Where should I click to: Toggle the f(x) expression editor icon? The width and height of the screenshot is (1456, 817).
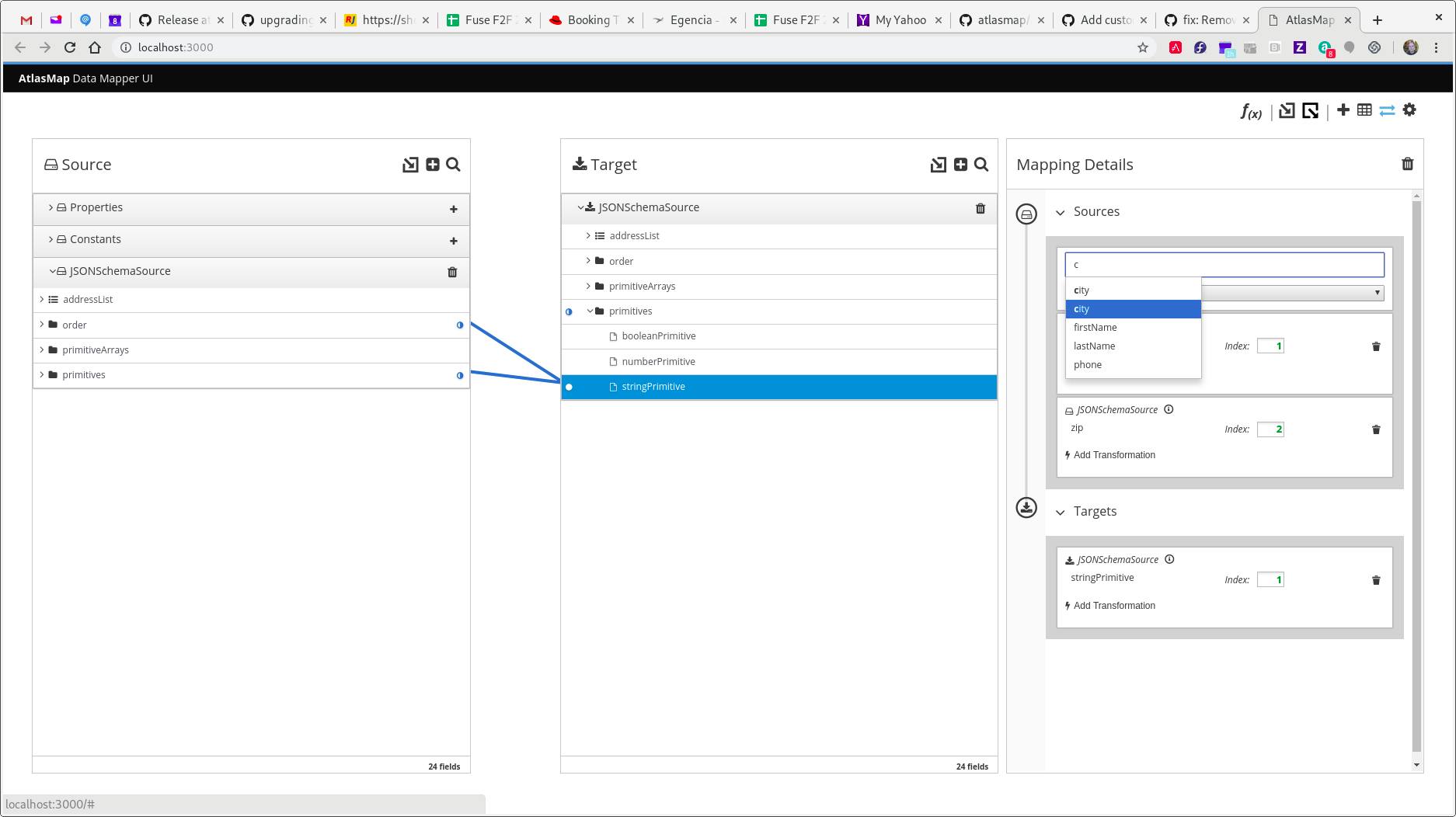pyautogui.click(x=1250, y=111)
